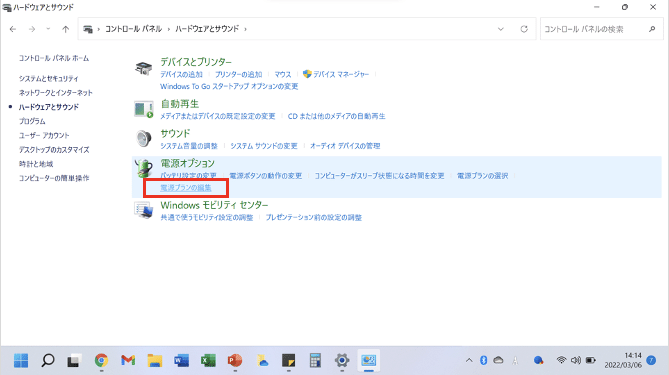Click the Sound (サウンド) speaker icon

coord(144,139)
